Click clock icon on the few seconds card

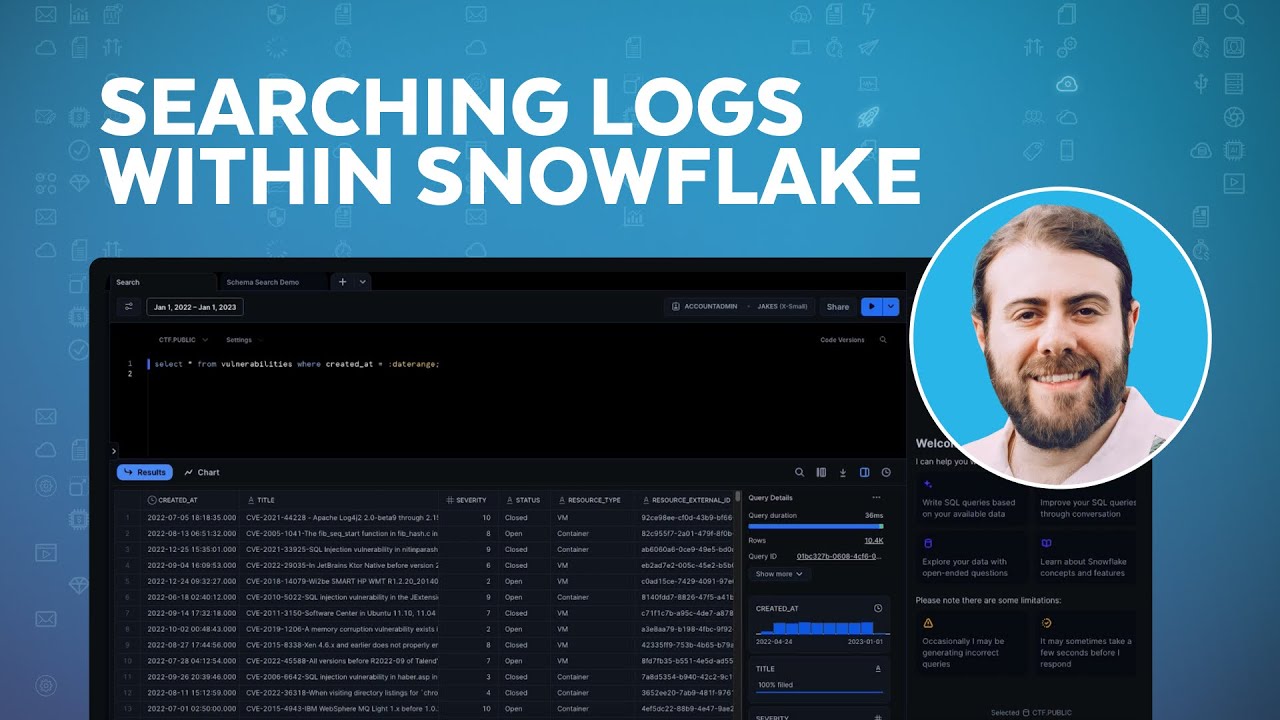[1046, 622]
